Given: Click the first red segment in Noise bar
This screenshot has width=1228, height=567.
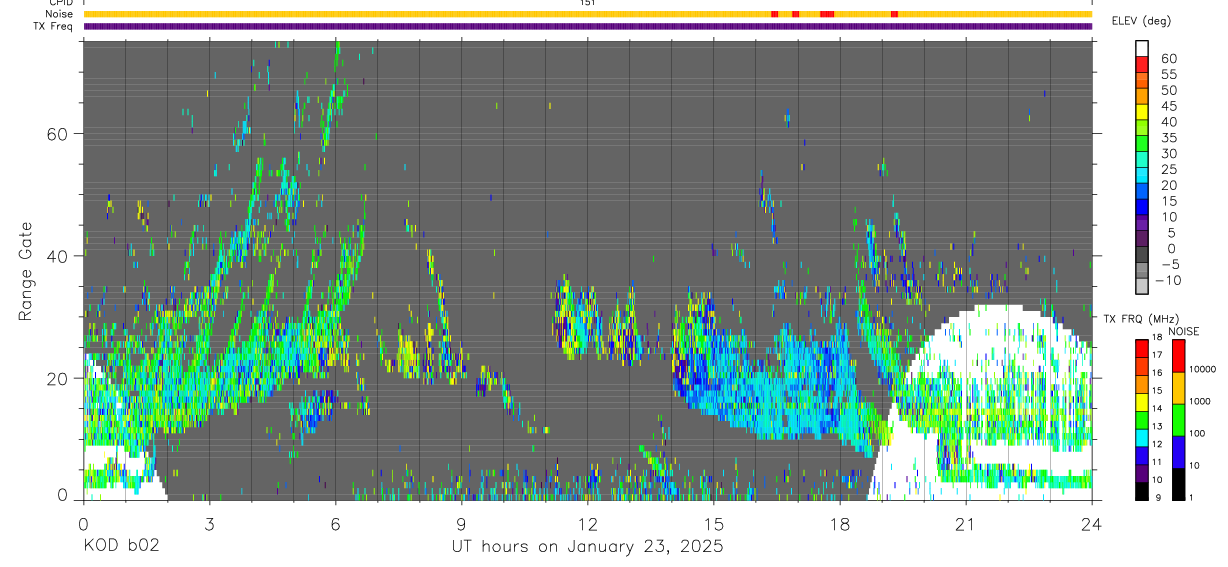Looking at the screenshot, I should pos(775,14).
